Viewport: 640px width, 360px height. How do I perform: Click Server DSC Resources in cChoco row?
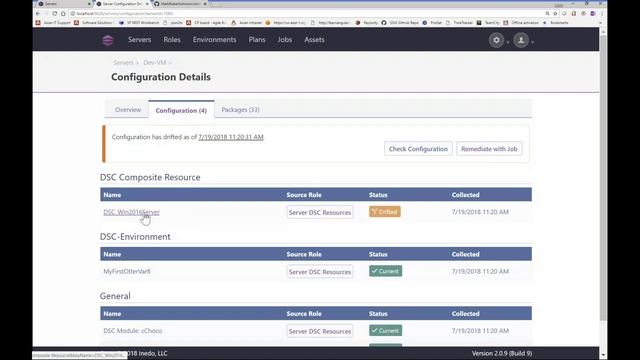tap(320, 331)
